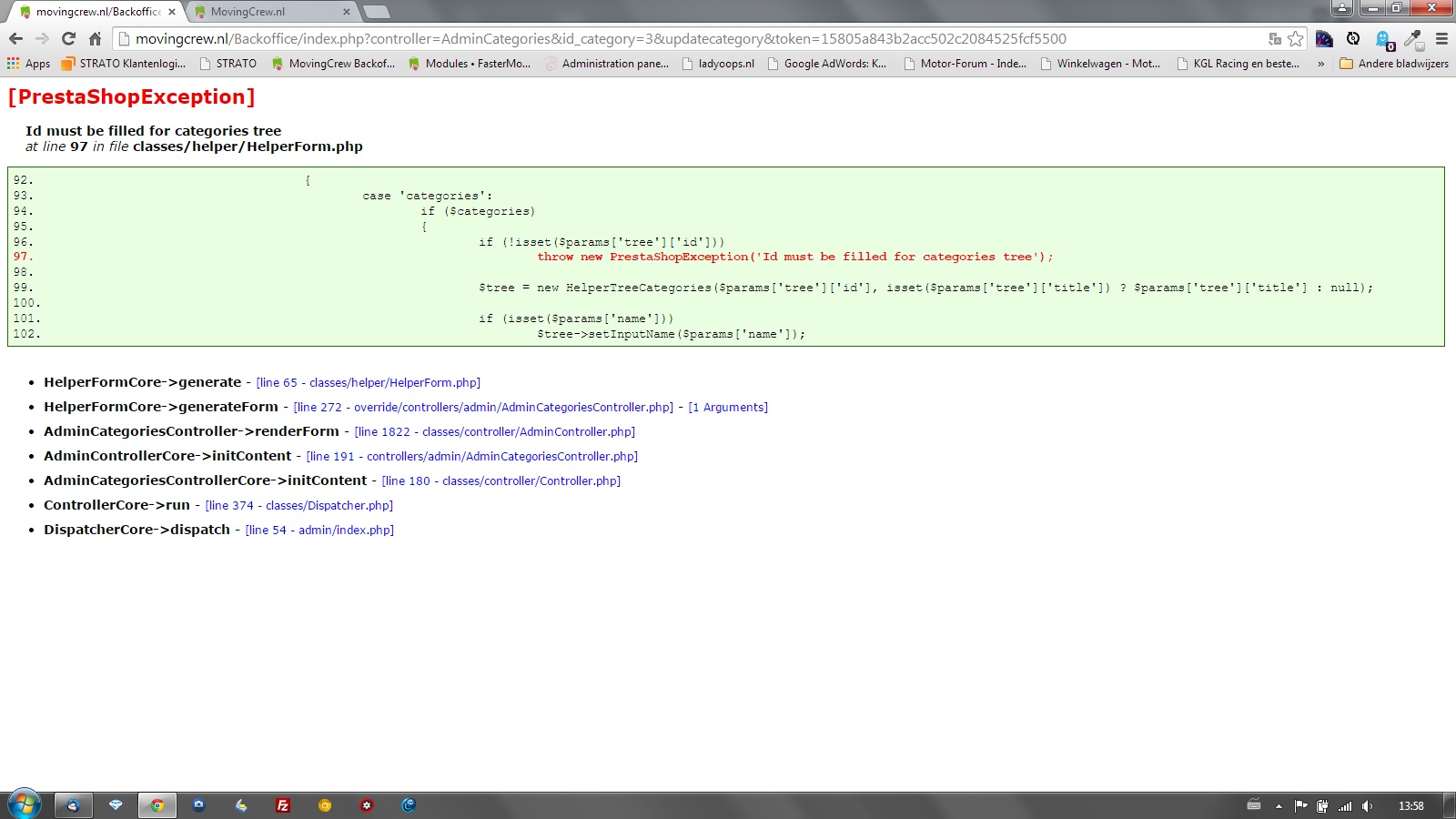Click 'Id must be filled for categories tree' message
The image size is (1456, 819).
pyautogui.click(x=154, y=131)
